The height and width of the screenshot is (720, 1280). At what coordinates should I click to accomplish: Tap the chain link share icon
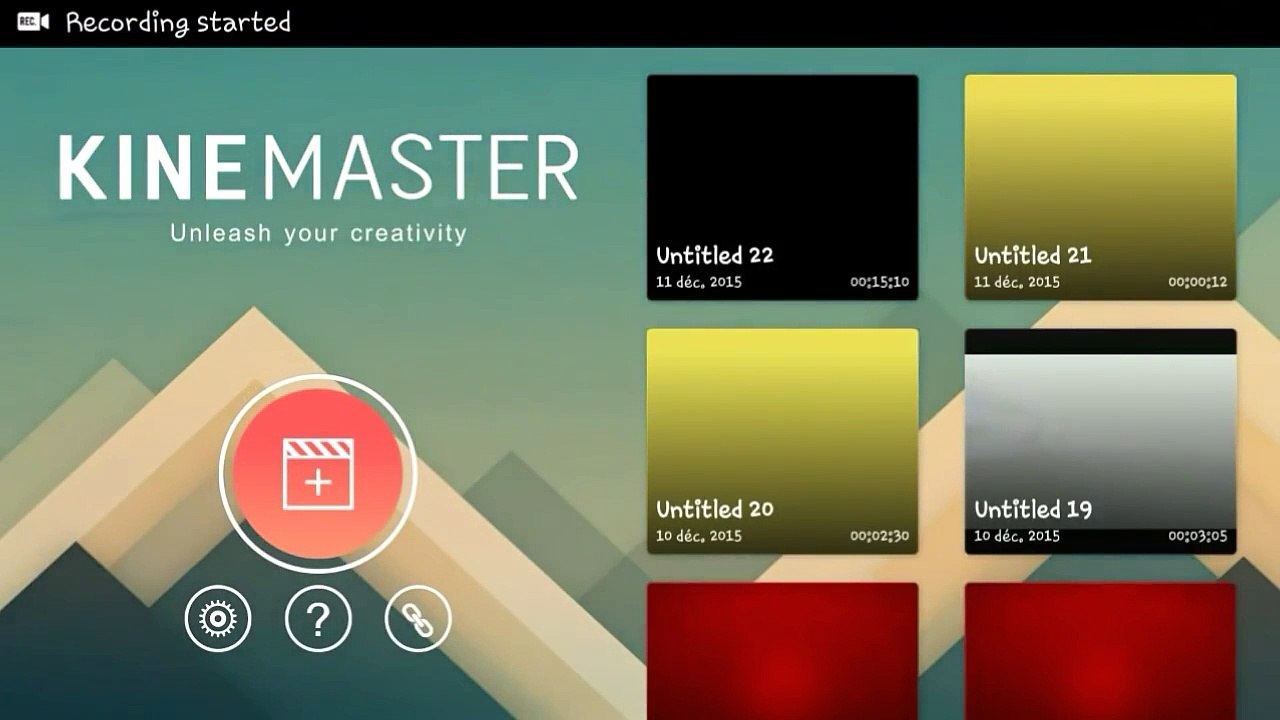418,620
